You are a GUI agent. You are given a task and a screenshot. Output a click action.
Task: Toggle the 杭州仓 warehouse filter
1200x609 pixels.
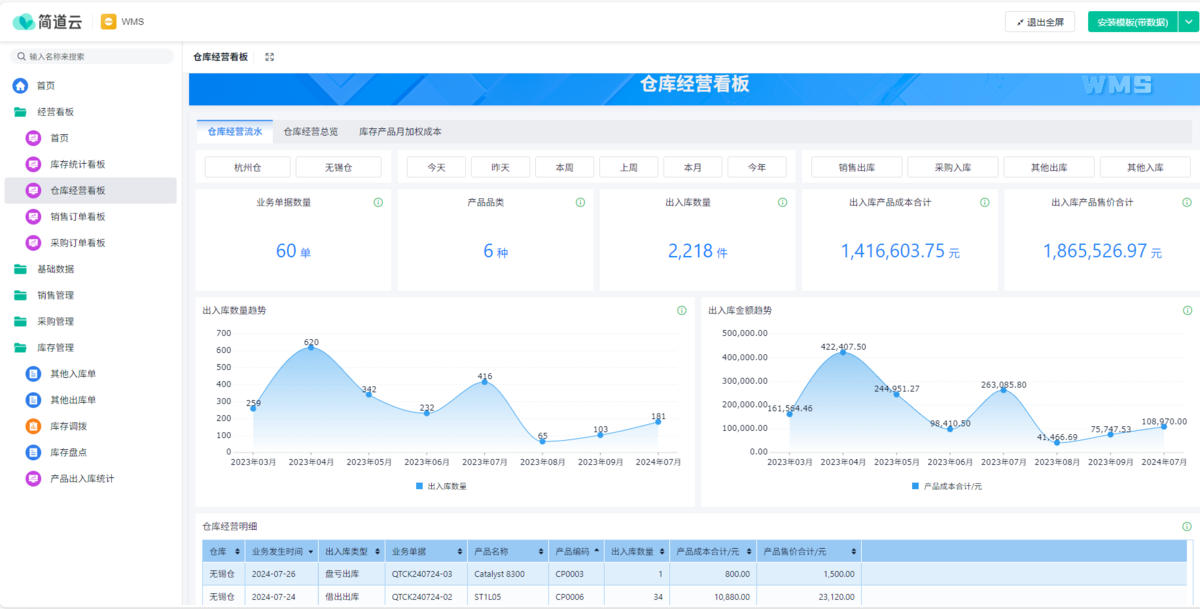247,168
